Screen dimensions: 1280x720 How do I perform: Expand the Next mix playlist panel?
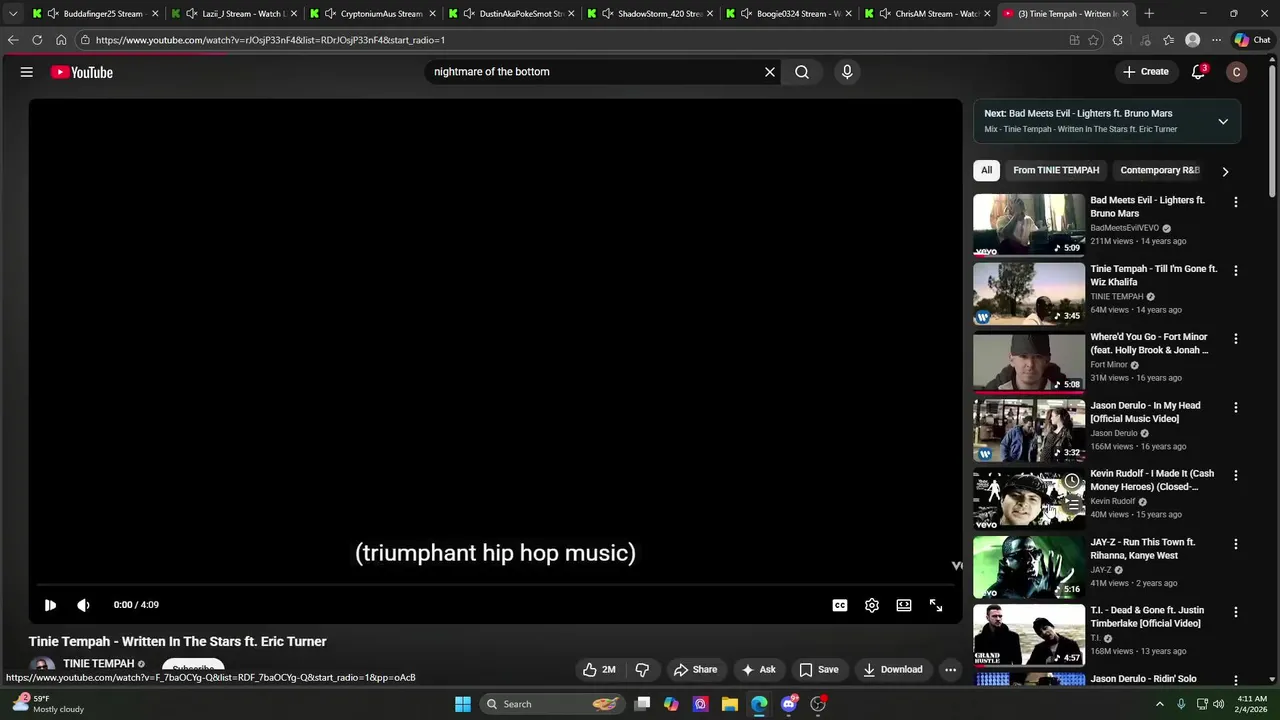tap(1223, 121)
